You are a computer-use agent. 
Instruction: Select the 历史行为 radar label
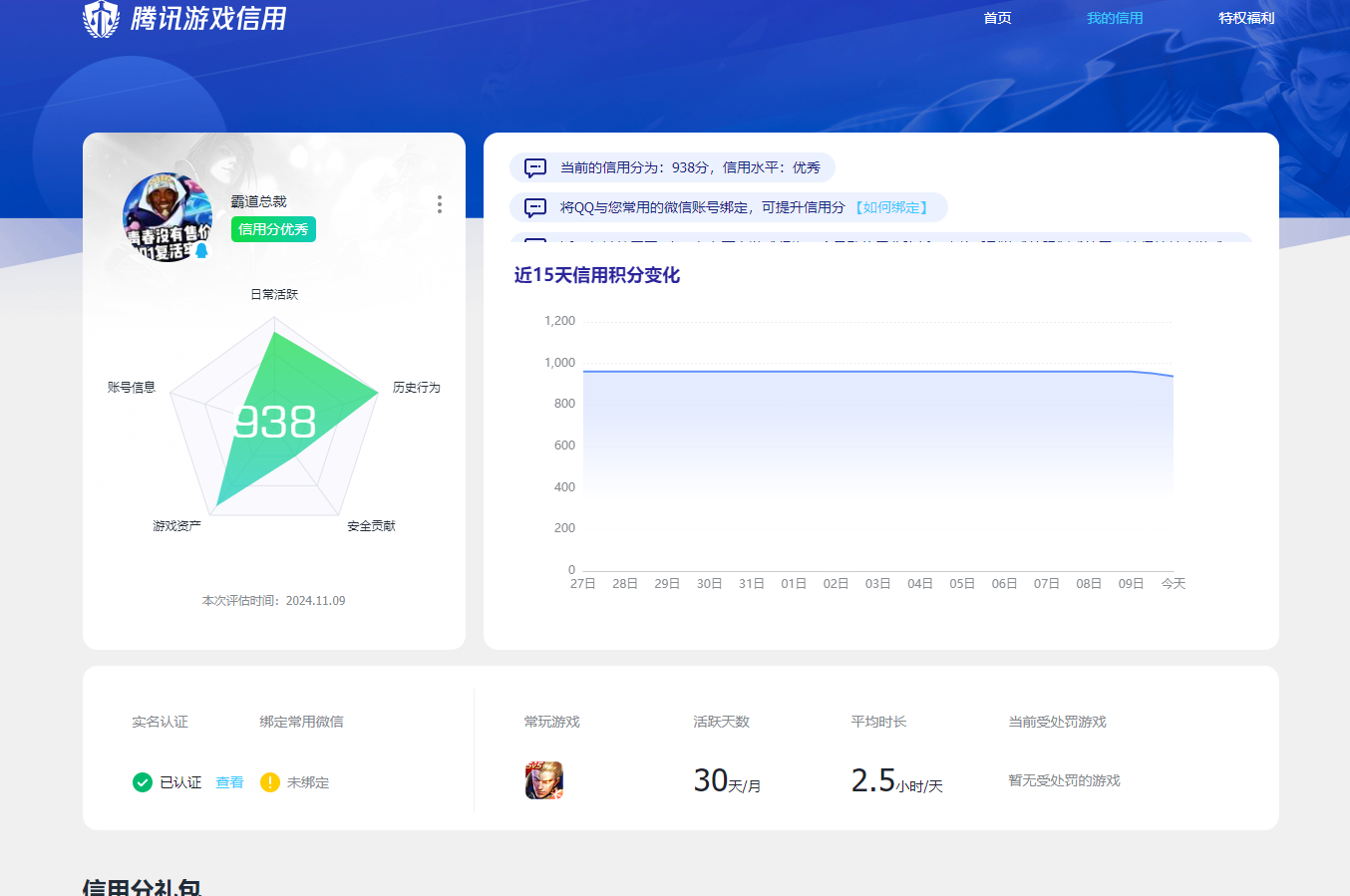pyautogui.click(x=416, y=387)
